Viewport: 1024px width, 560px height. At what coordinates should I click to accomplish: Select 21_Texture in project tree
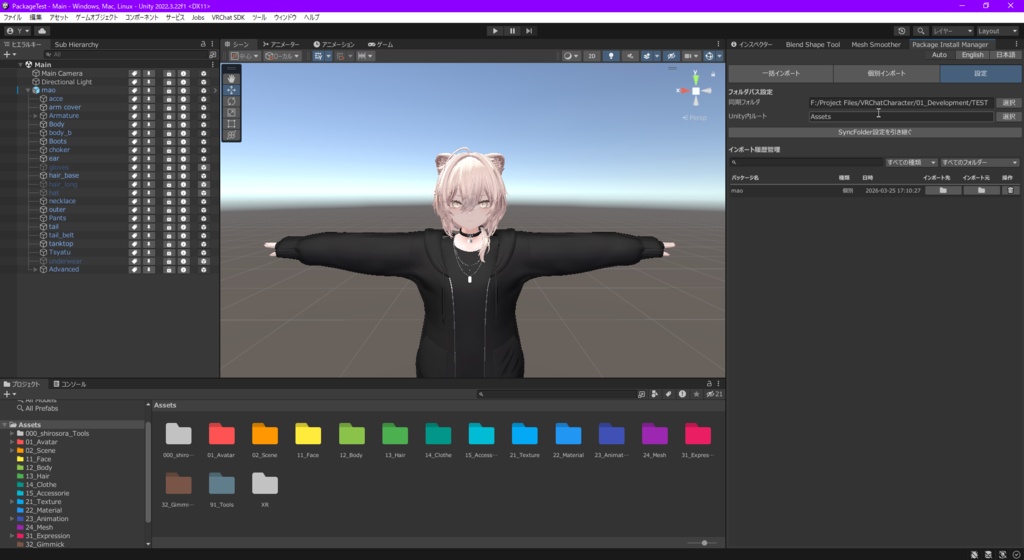click(43, 502)
